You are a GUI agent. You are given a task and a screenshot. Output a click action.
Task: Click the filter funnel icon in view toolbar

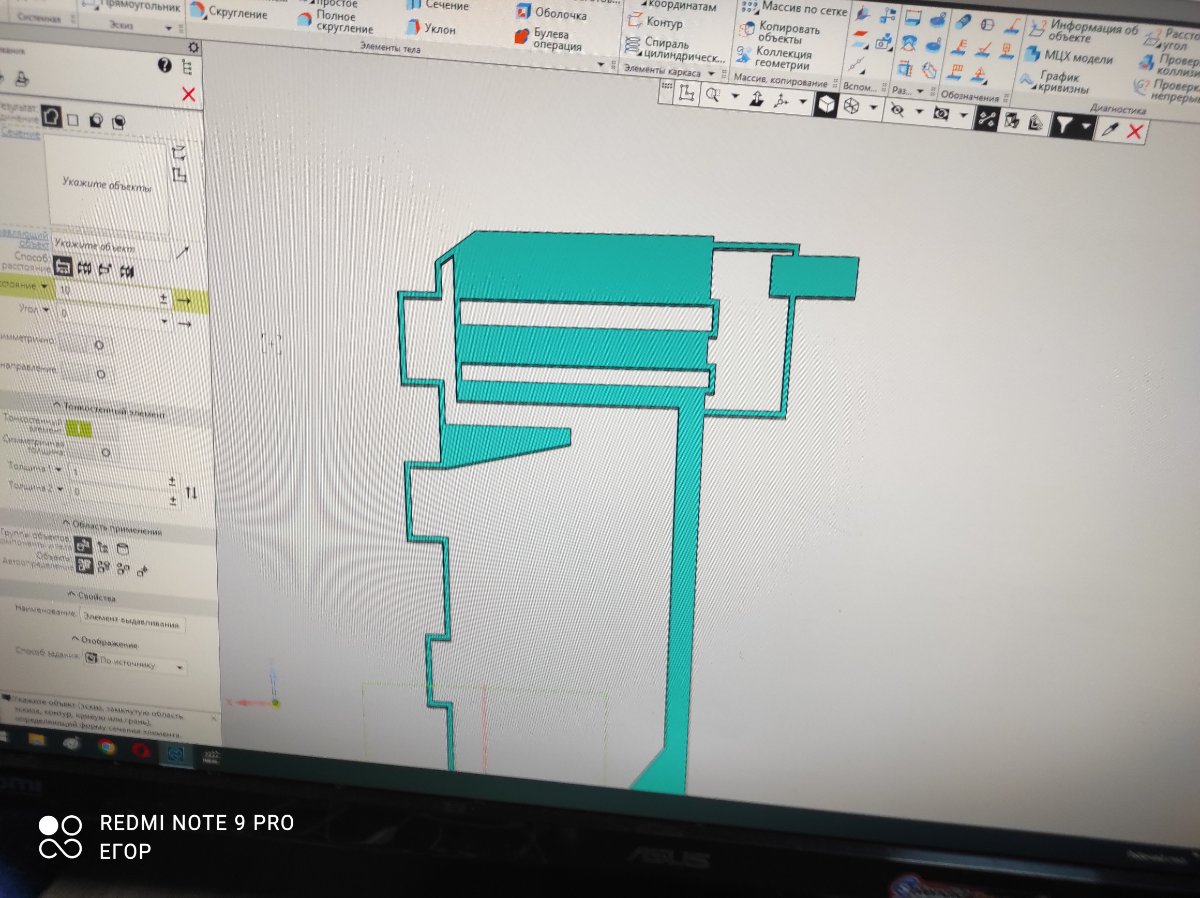tap(1065, 125)
